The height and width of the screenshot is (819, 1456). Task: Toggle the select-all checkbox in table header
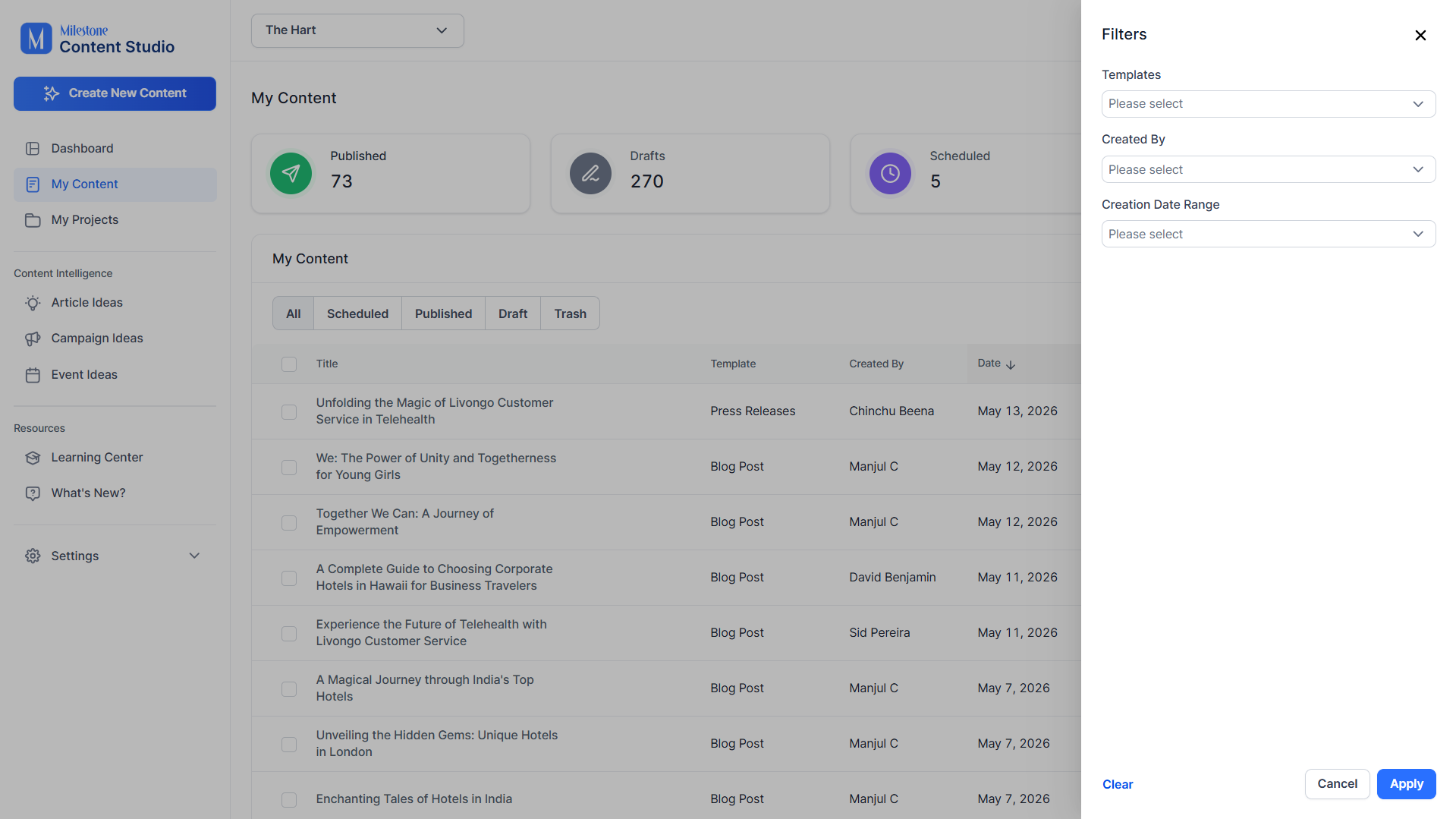point(289,364)
